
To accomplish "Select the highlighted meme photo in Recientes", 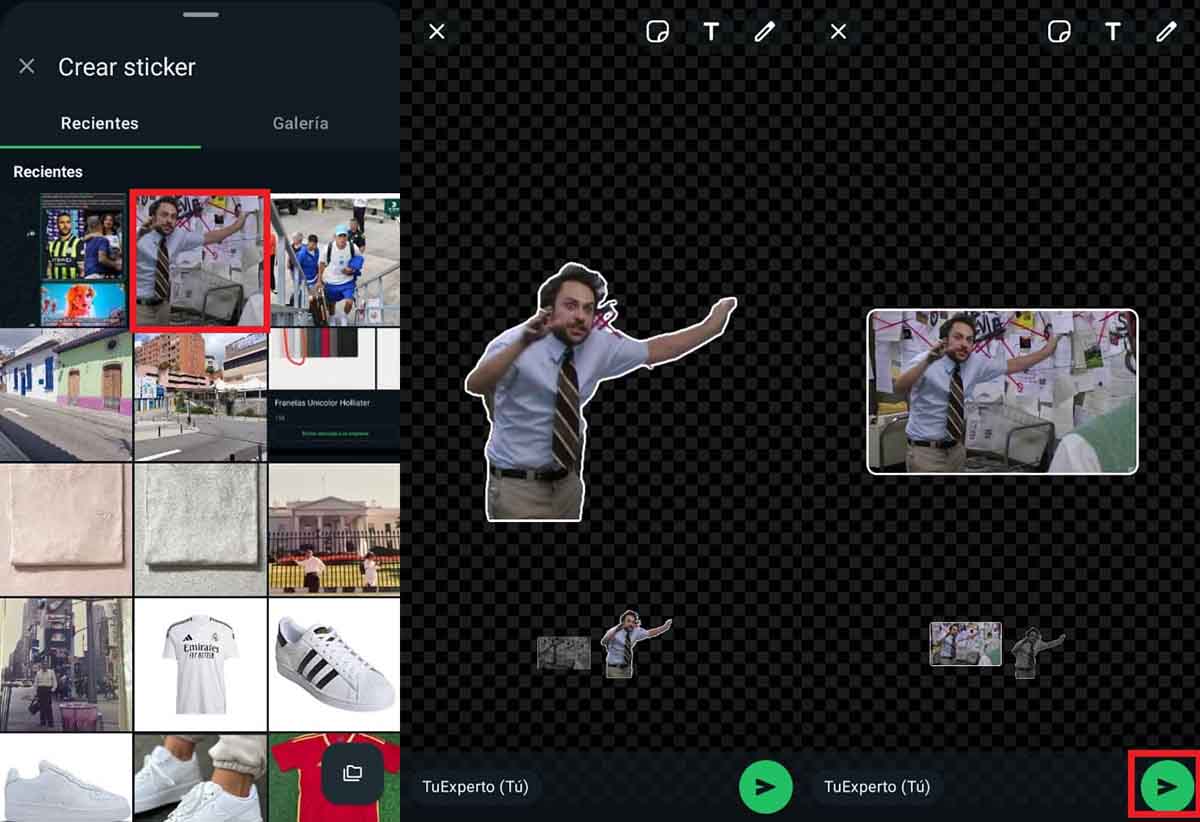I will 199,256.
